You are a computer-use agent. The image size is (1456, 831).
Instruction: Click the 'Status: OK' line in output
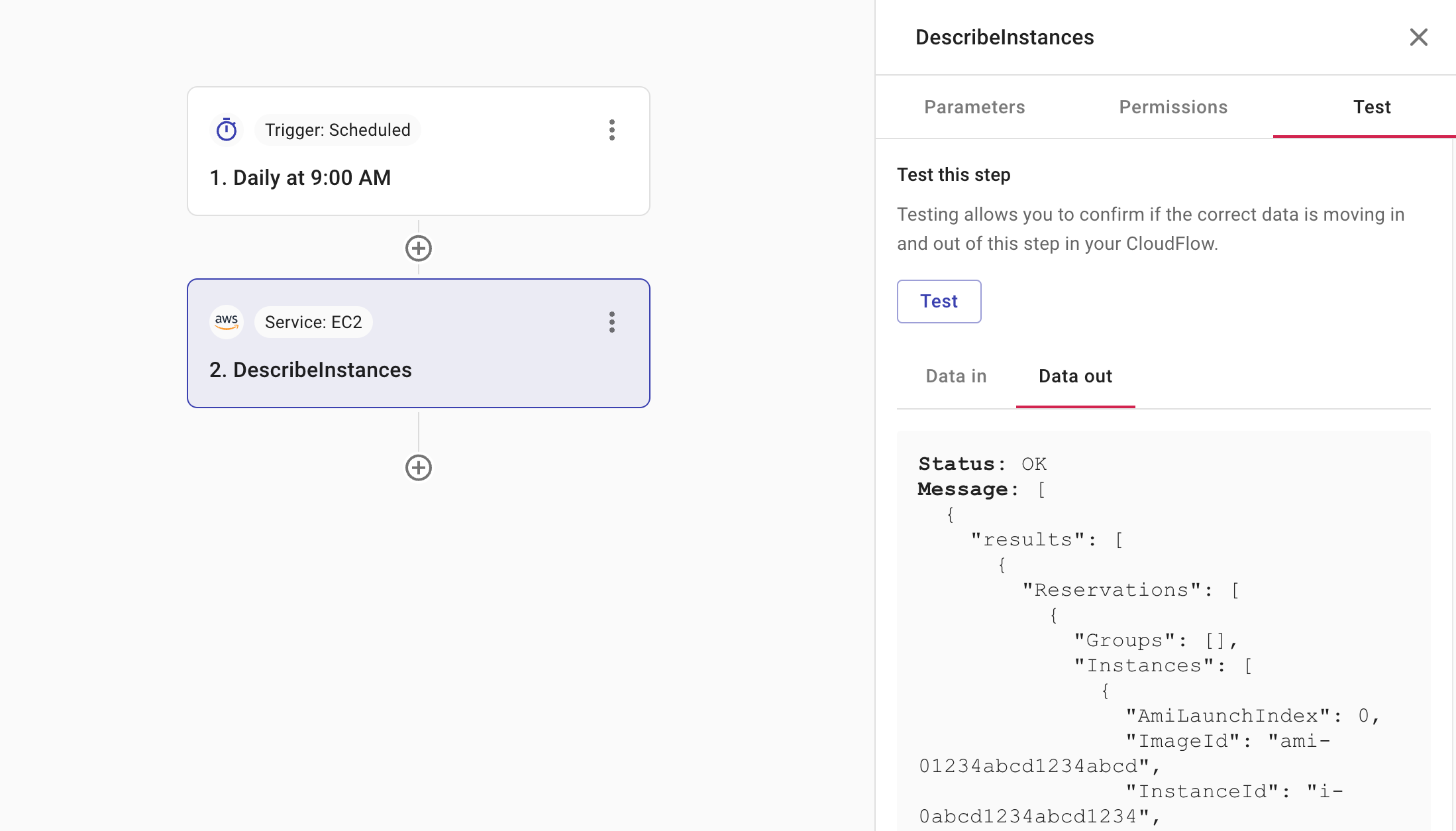(982, 464)
